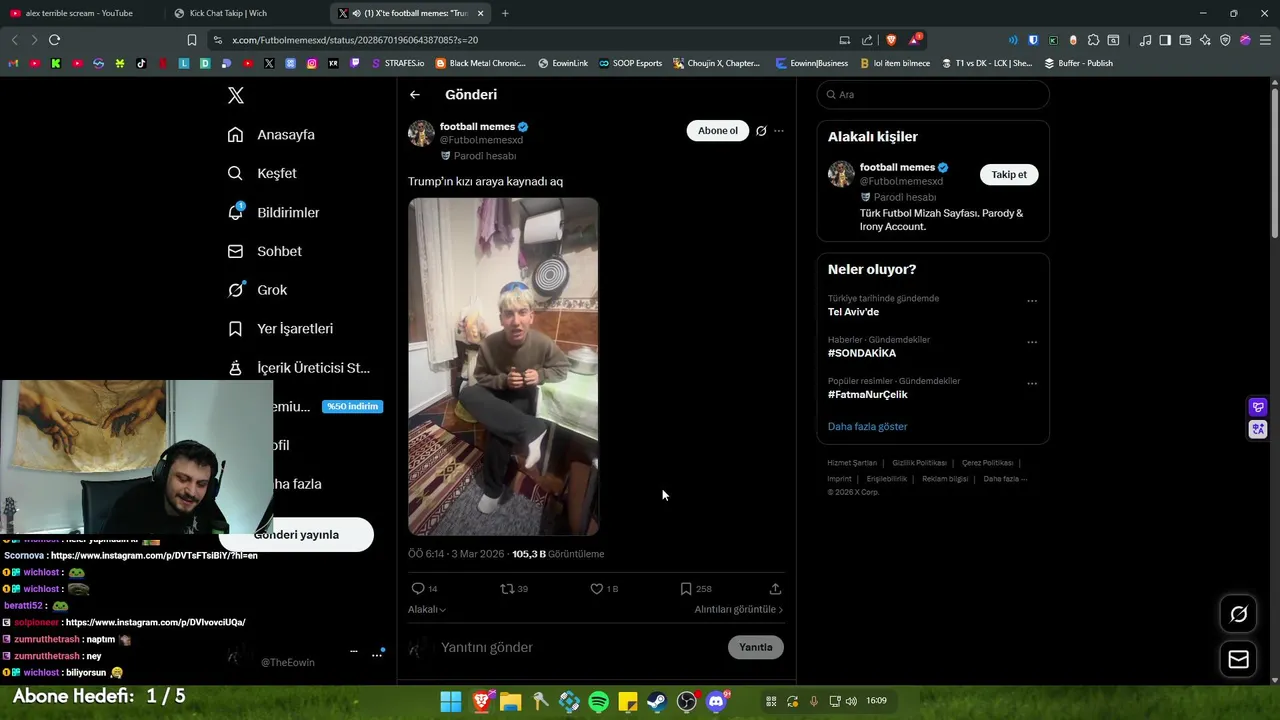Open Tel Aviv'de trending topic
This screenshot has width=1280, height=720.
click(x=853, y=312)
